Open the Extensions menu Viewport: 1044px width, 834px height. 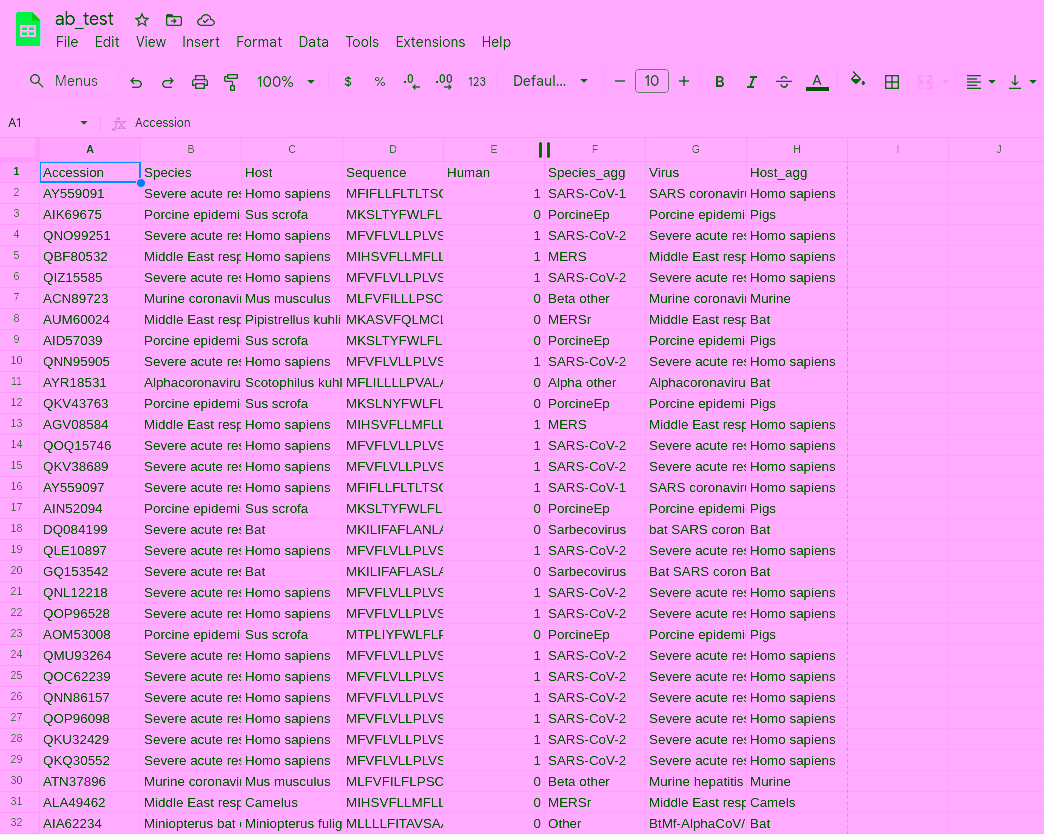[x=430, y=42]
